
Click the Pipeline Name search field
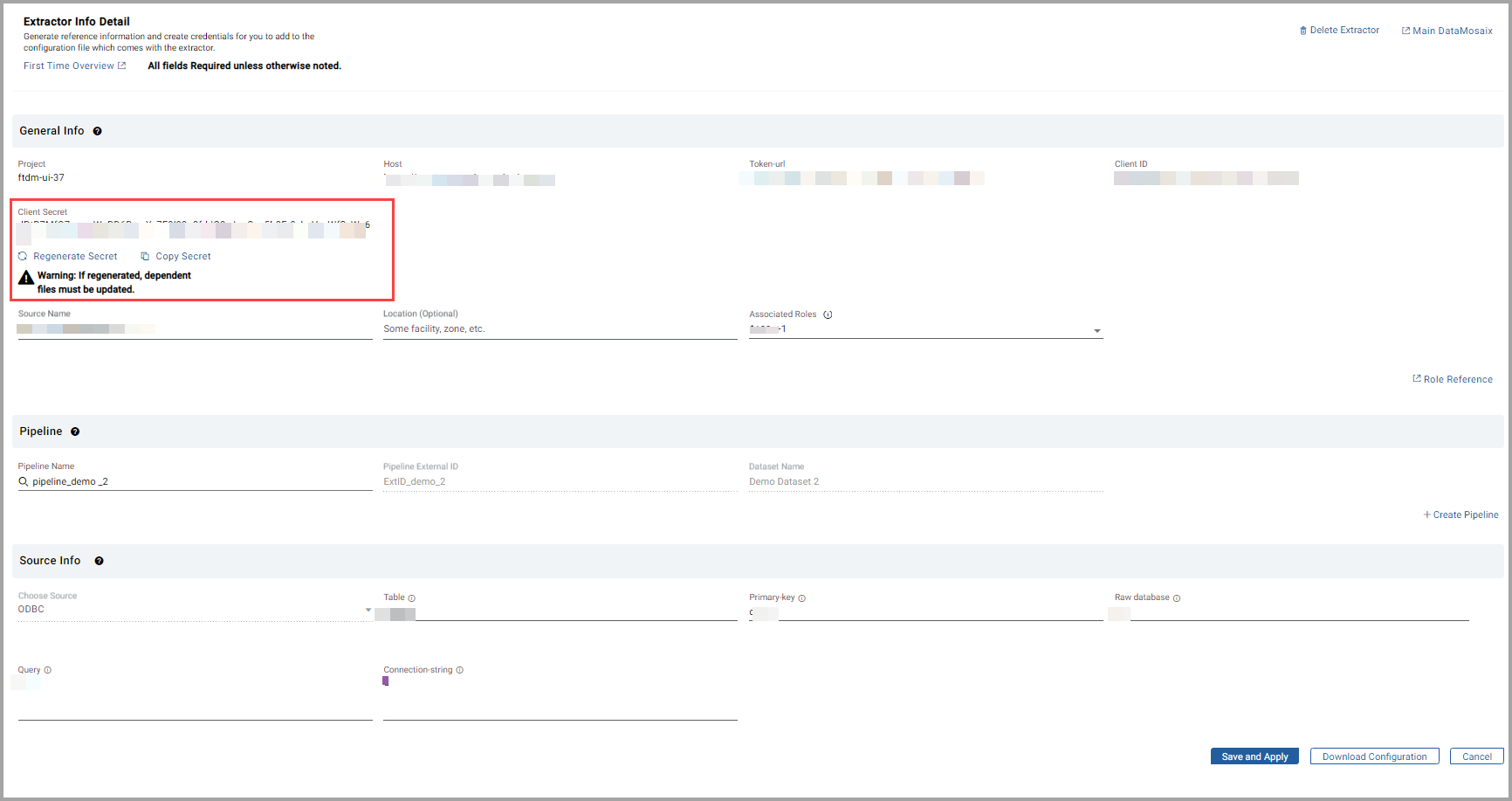pyautogui.click(x=201, y=481)
